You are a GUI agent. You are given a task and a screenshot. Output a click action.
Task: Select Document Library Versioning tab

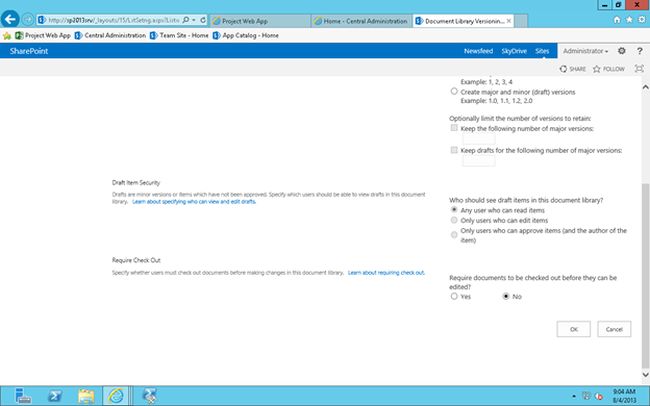461,21
